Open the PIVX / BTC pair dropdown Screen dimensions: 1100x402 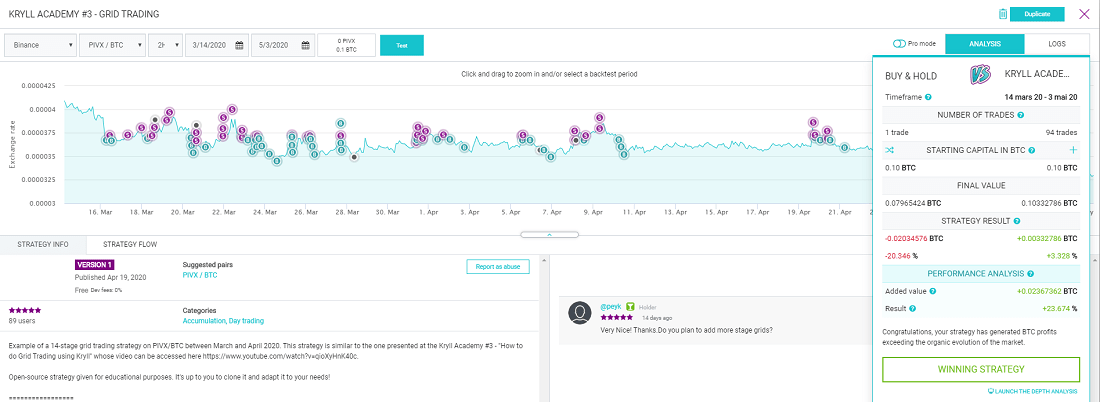click(112, 45)
